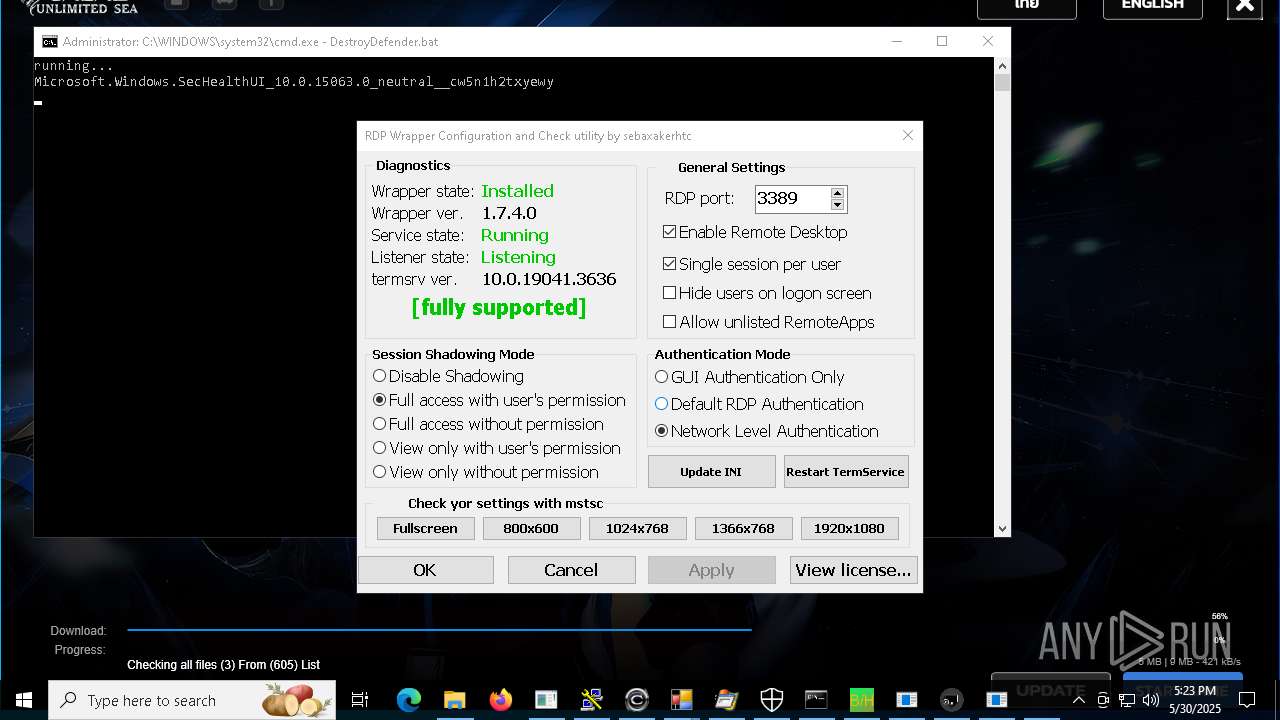
Task: Select Full access without permission
Action: (x=379, y=424)
